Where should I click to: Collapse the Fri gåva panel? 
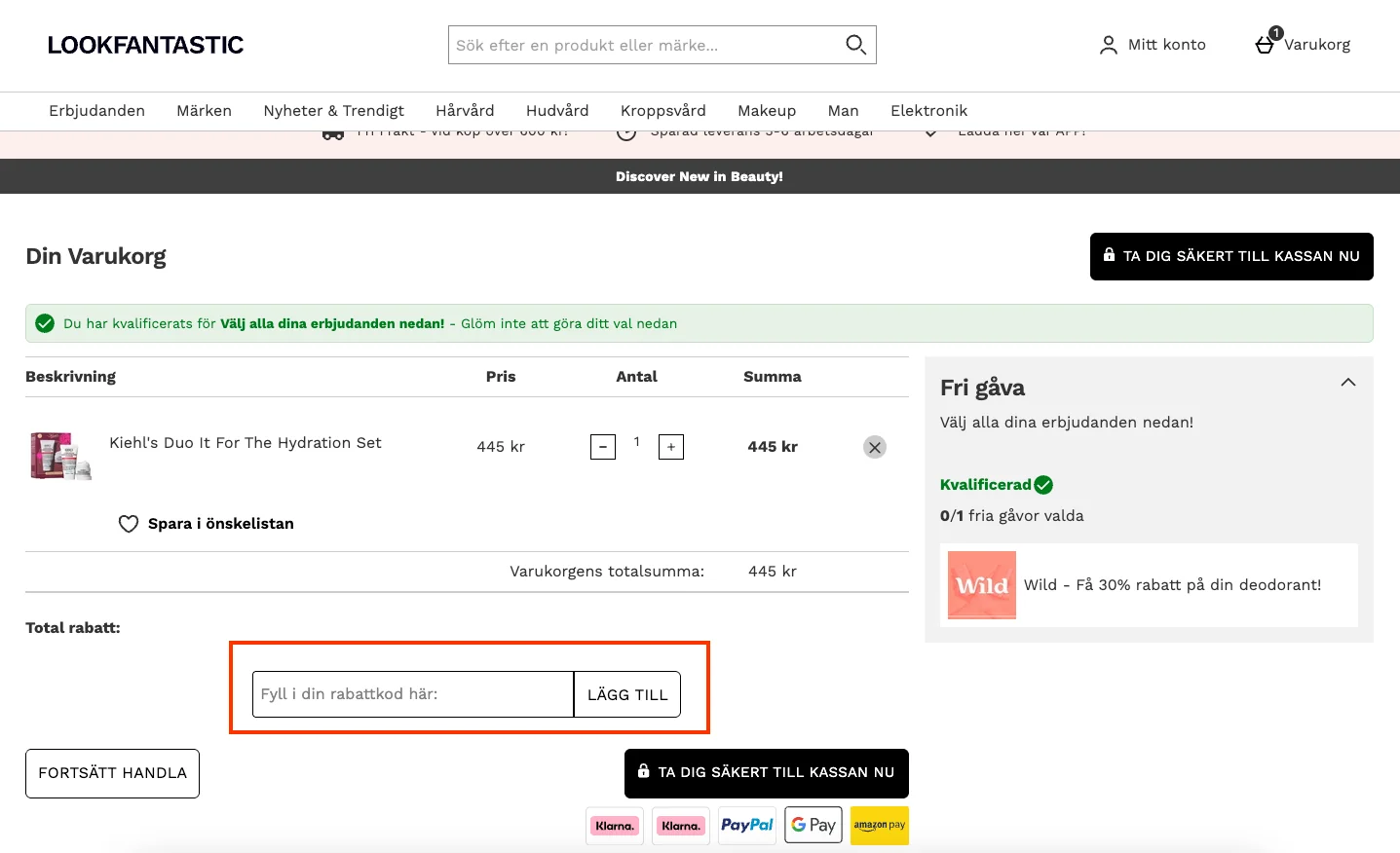1348,383
